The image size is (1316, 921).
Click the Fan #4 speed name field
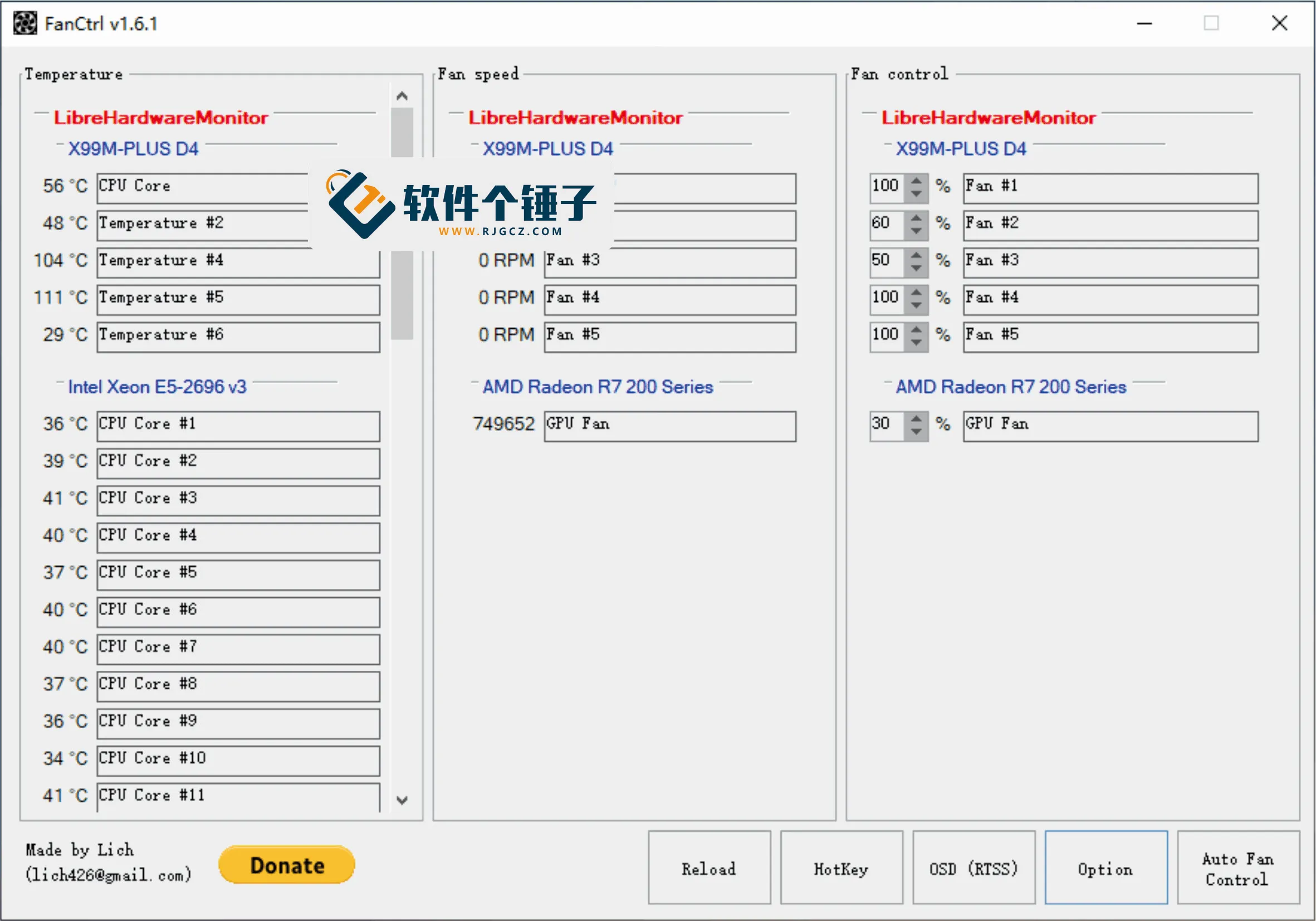tap(670, 300)
